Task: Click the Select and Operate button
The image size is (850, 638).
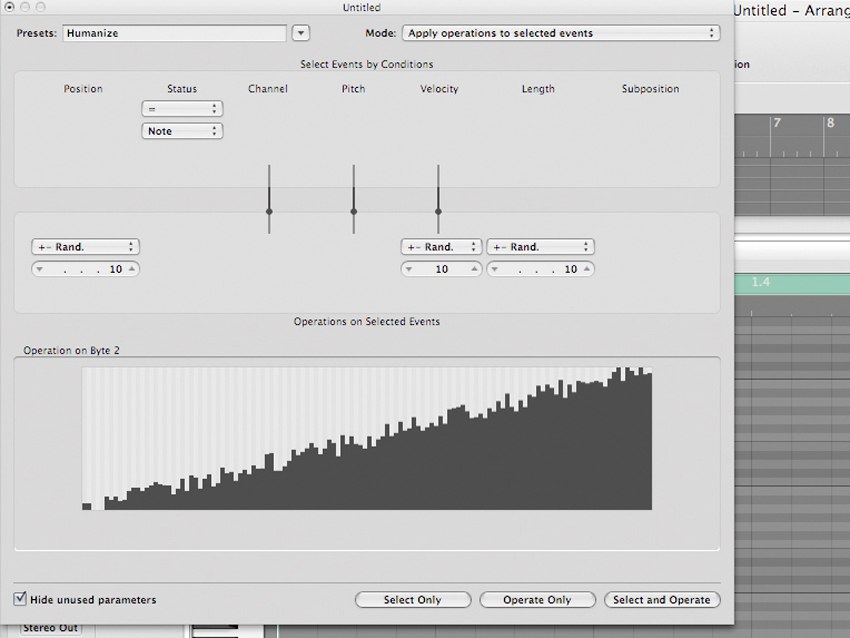Action: click(x=662, y=600)
